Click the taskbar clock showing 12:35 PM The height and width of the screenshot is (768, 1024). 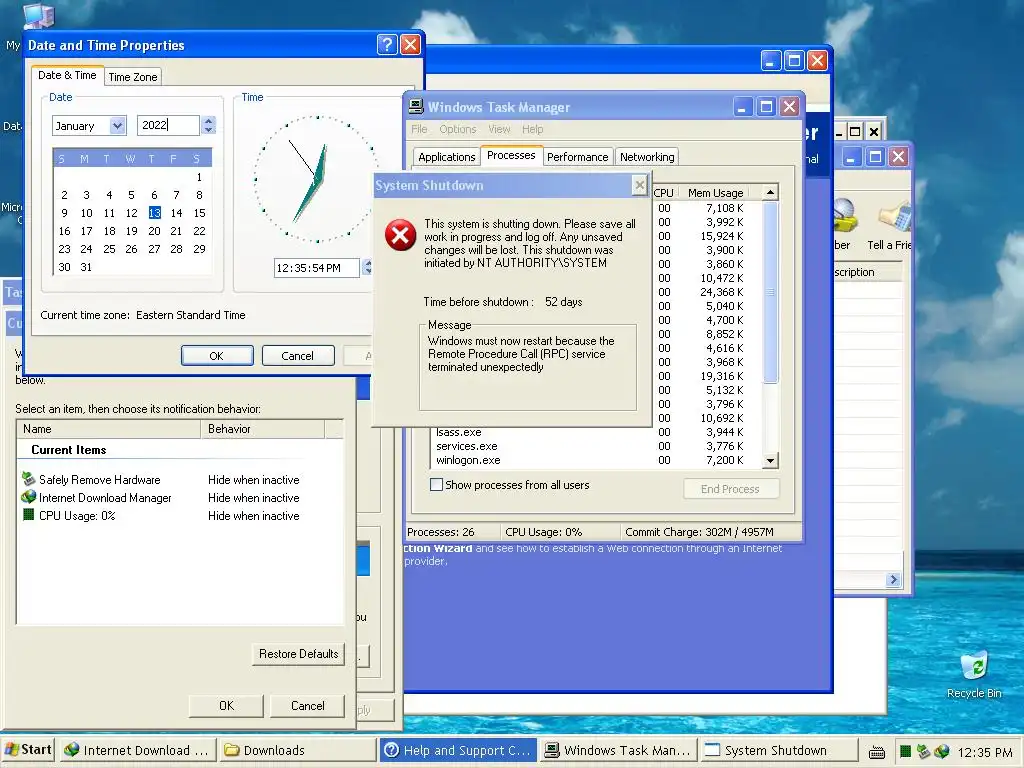(x=984, y=752)
